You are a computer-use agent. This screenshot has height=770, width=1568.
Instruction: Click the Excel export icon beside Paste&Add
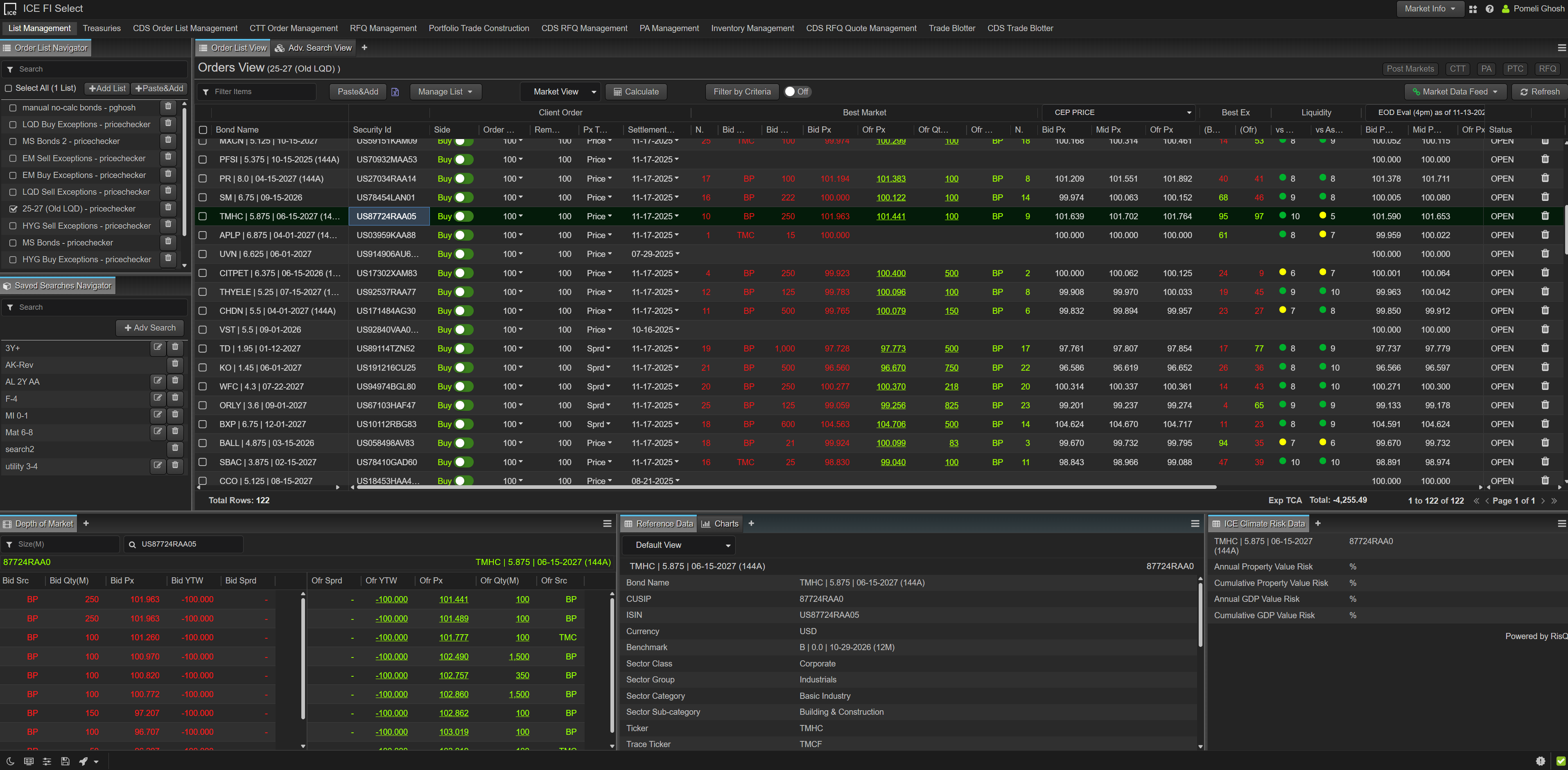[x=395, y=91]
